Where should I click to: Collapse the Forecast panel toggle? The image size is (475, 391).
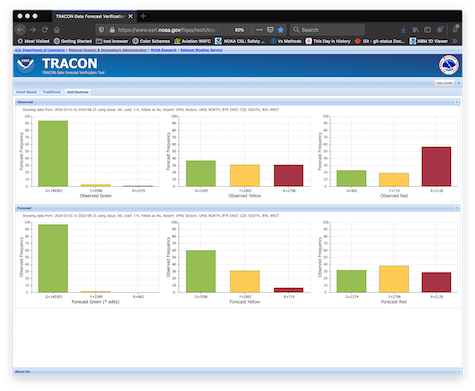457,208
